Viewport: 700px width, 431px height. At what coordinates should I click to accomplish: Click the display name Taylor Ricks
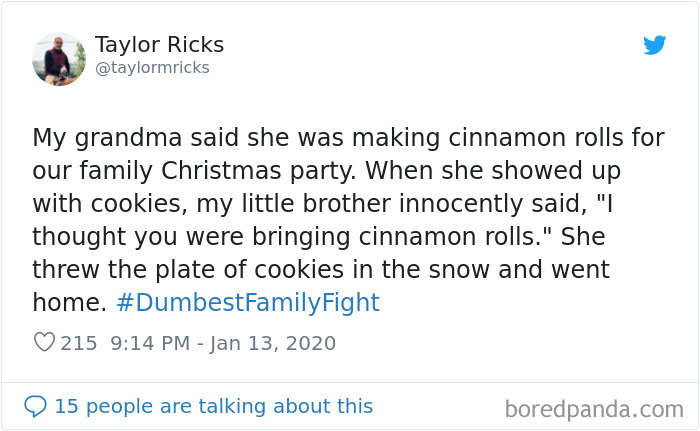(159, 45)
